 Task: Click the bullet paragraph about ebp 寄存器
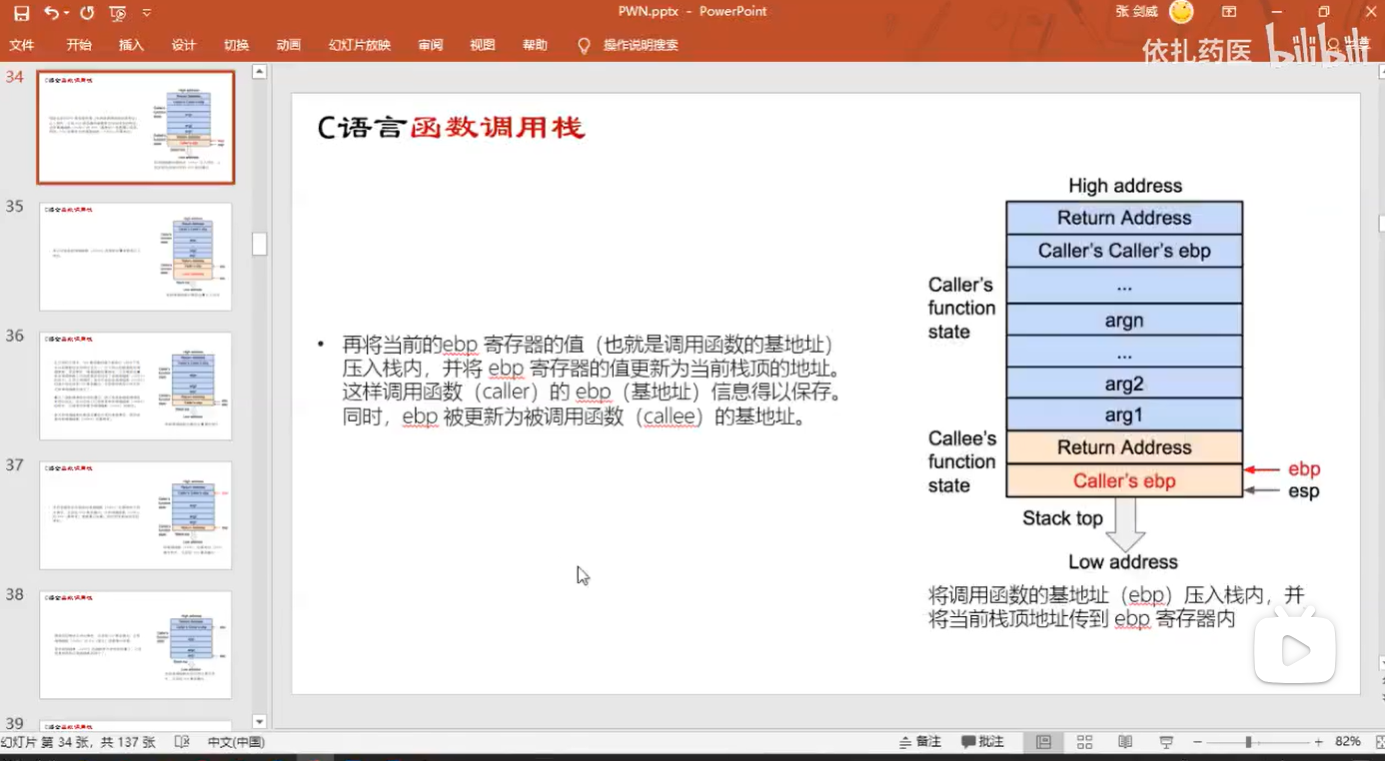pyautogui.click(x=590, y=381)
